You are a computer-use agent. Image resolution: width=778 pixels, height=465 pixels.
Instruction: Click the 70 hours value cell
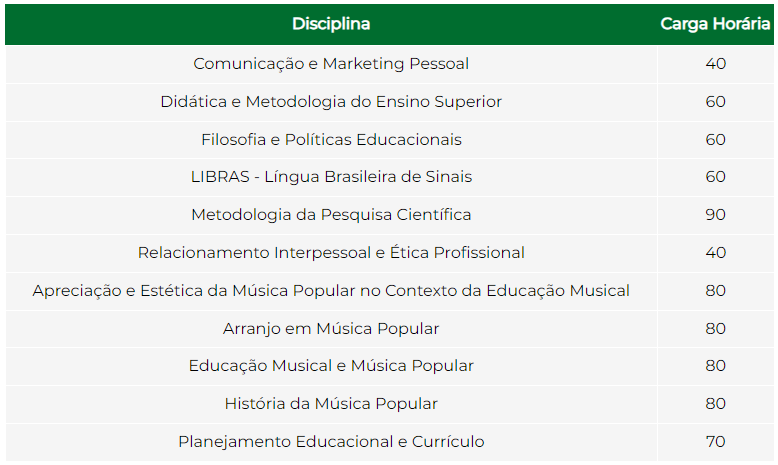[715, 442]
